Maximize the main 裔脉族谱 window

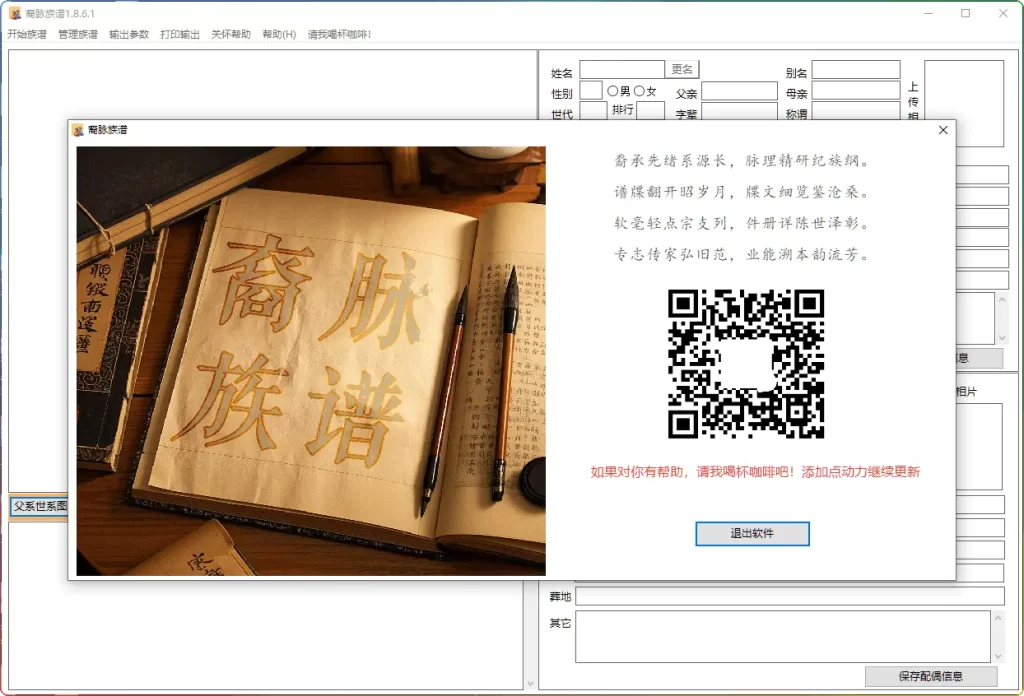[965, 13]
